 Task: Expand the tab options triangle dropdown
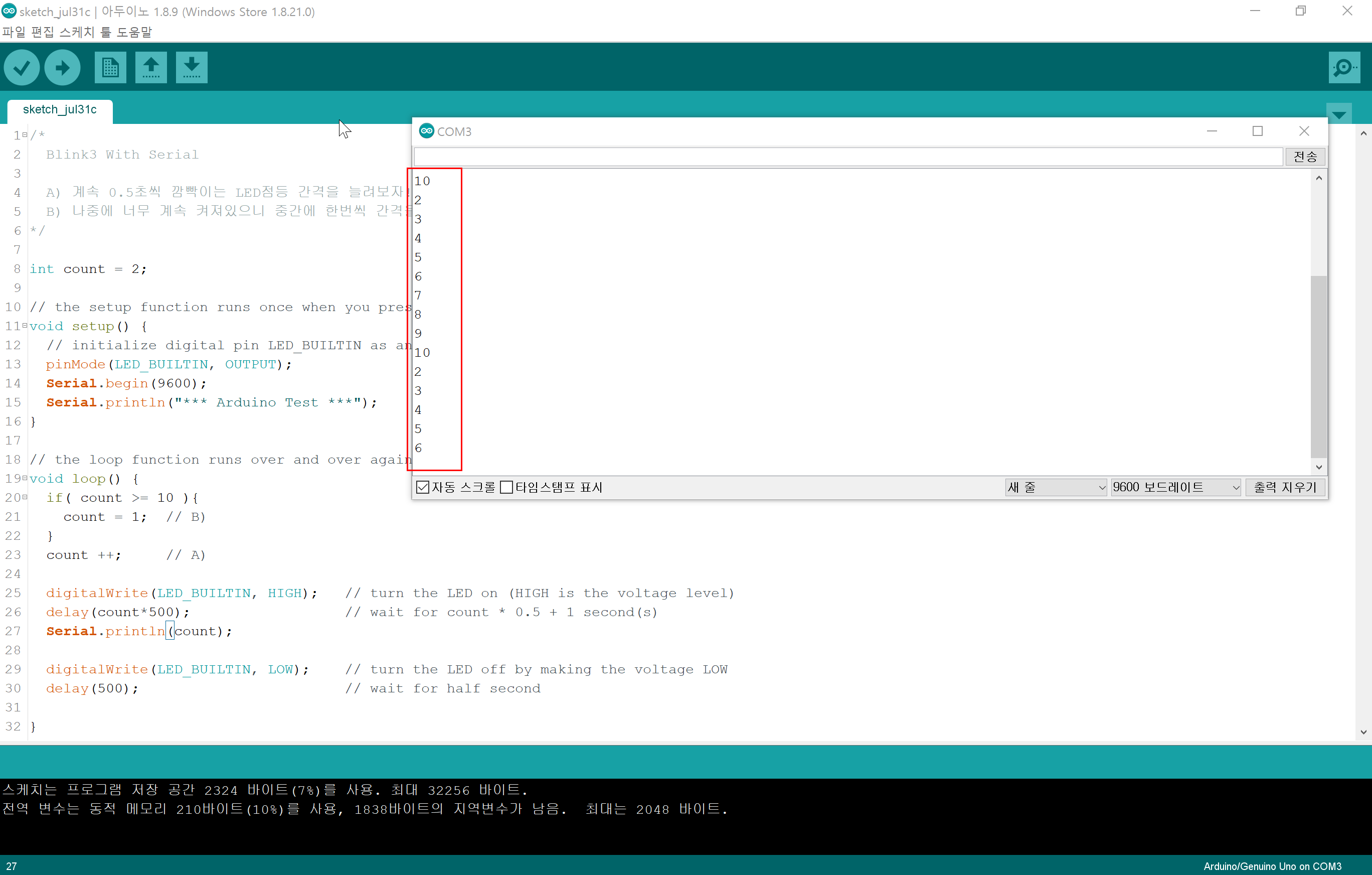[x=1339, y=114]
